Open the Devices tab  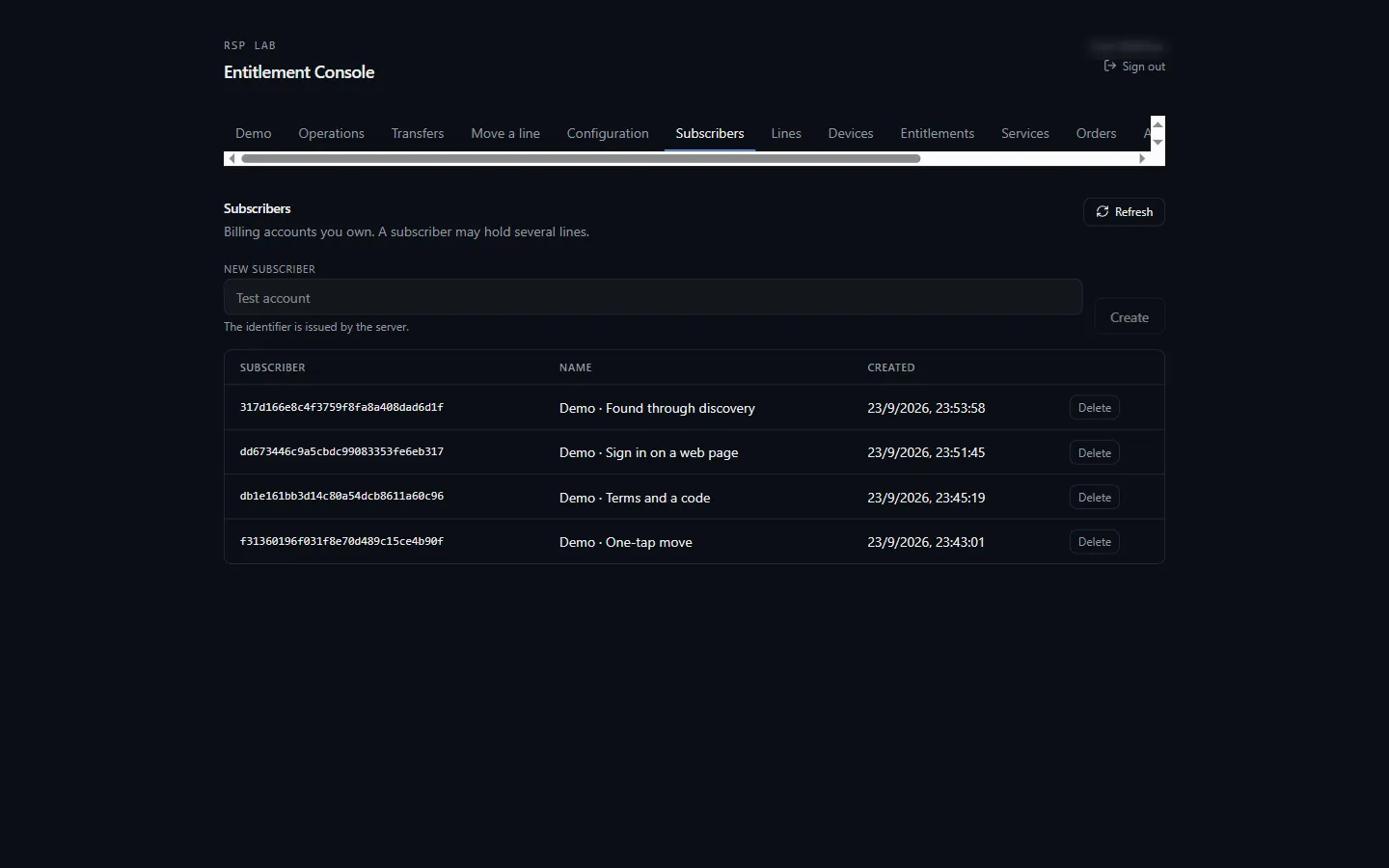click(851, 133)
